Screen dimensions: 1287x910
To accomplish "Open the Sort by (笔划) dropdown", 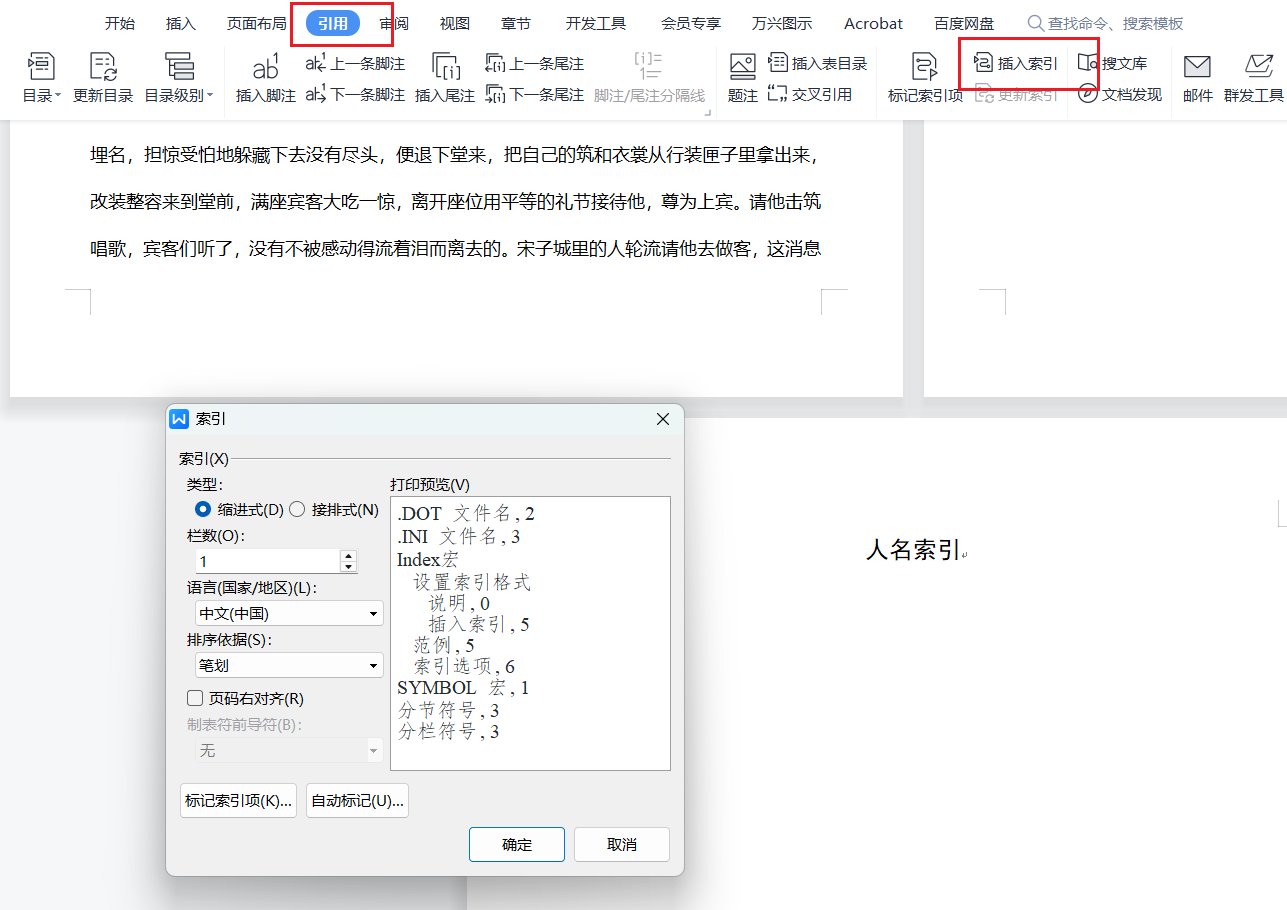I will pyautogui.click(x=288, y=665).
